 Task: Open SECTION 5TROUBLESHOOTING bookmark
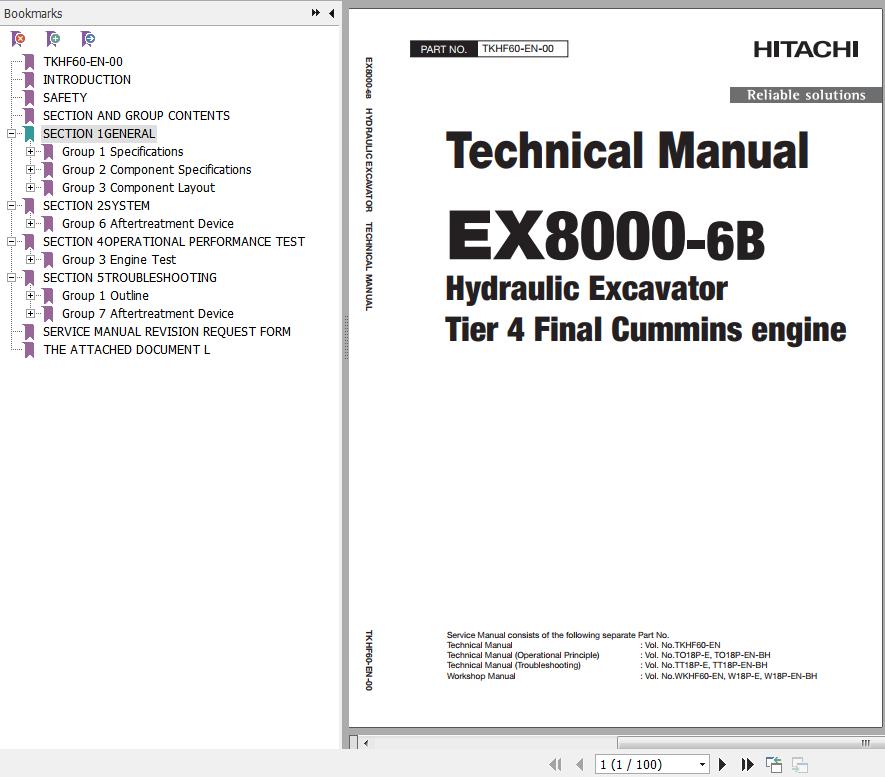[130, 278]
